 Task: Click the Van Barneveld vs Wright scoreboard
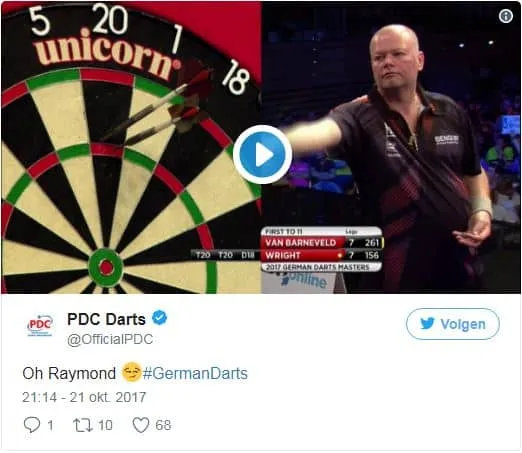(x=321, y=249)
